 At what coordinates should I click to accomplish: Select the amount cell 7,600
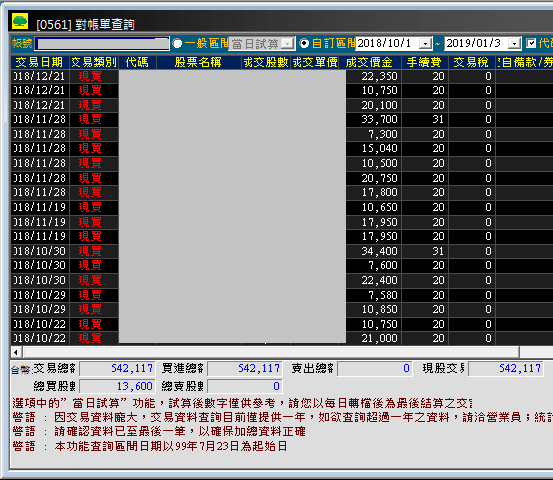click(374, 266)
